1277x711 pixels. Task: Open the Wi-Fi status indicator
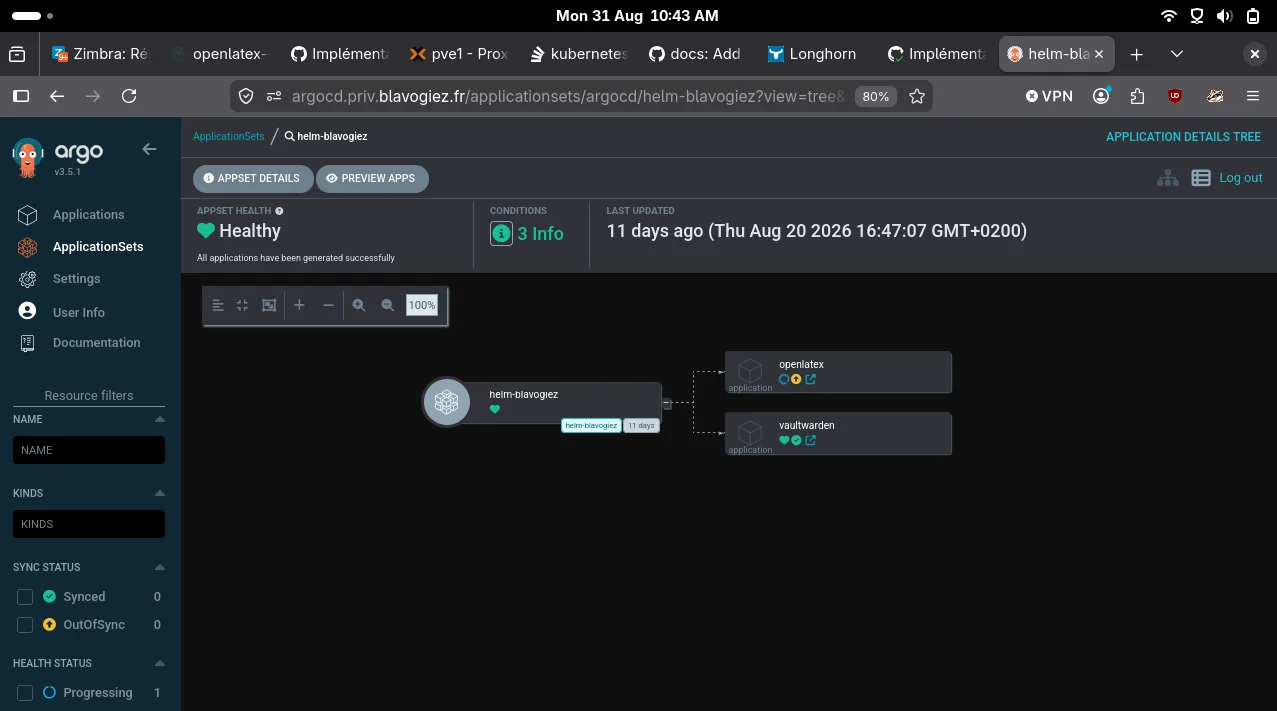pos(1169,16)
